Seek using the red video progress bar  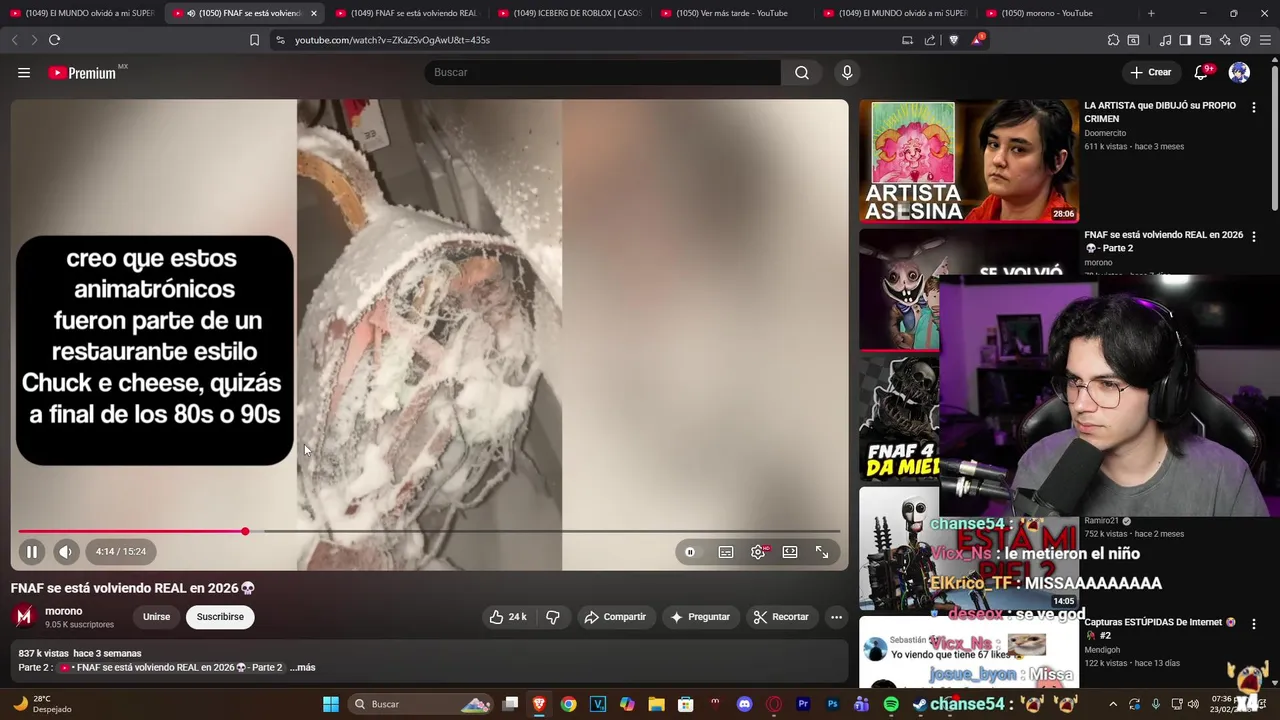(x=429, y=531)
